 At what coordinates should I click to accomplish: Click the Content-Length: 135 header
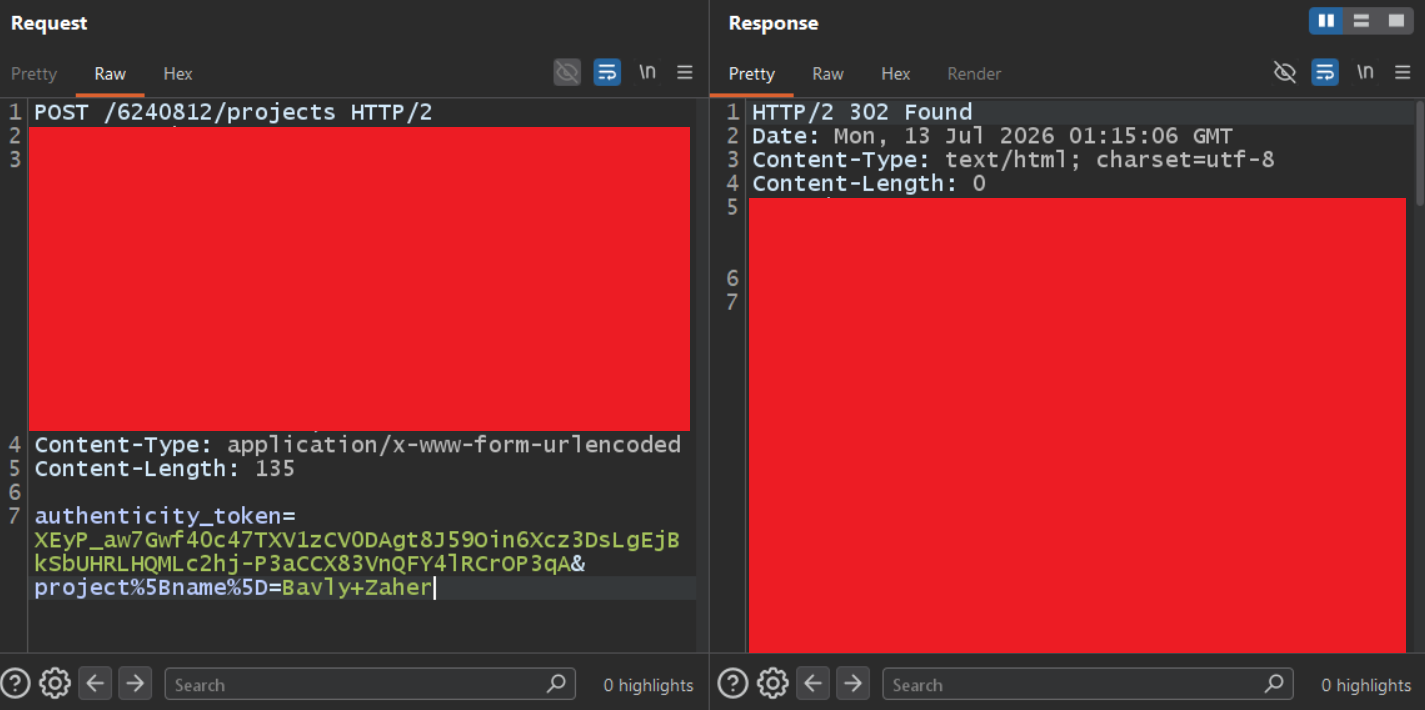coord(165,469)
